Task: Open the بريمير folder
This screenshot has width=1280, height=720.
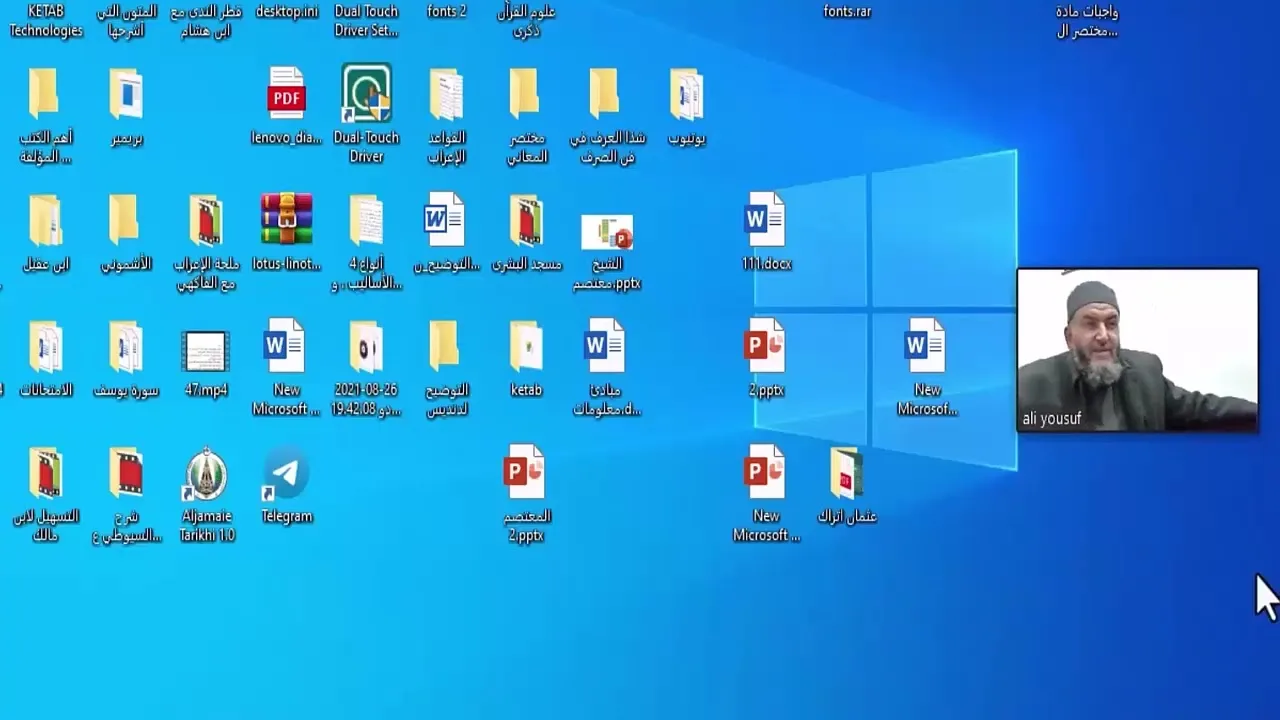Action: [x=126, y=95]
